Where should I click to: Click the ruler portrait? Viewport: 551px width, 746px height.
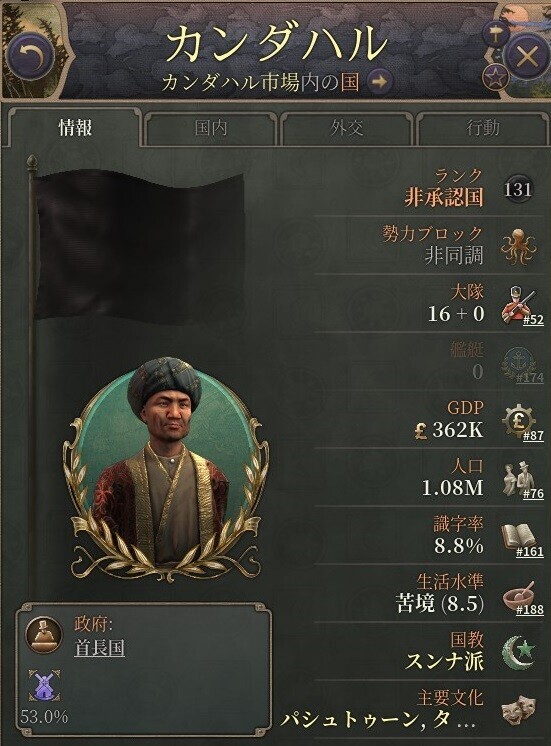pos(165,469)
